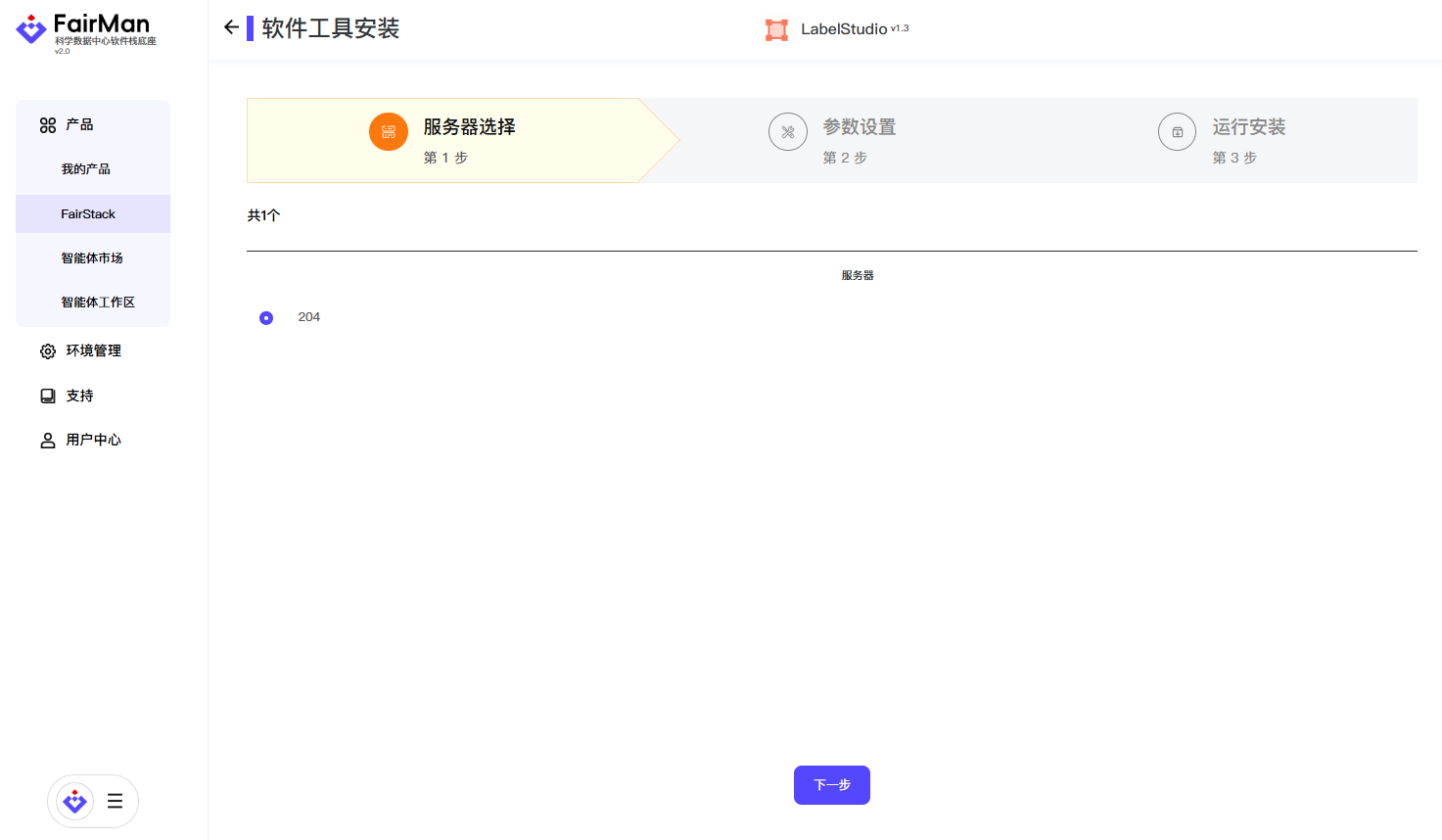Select FairStack in the sidebar
The width and height of the screenshot is (1442, 840).
coord(88,214)
